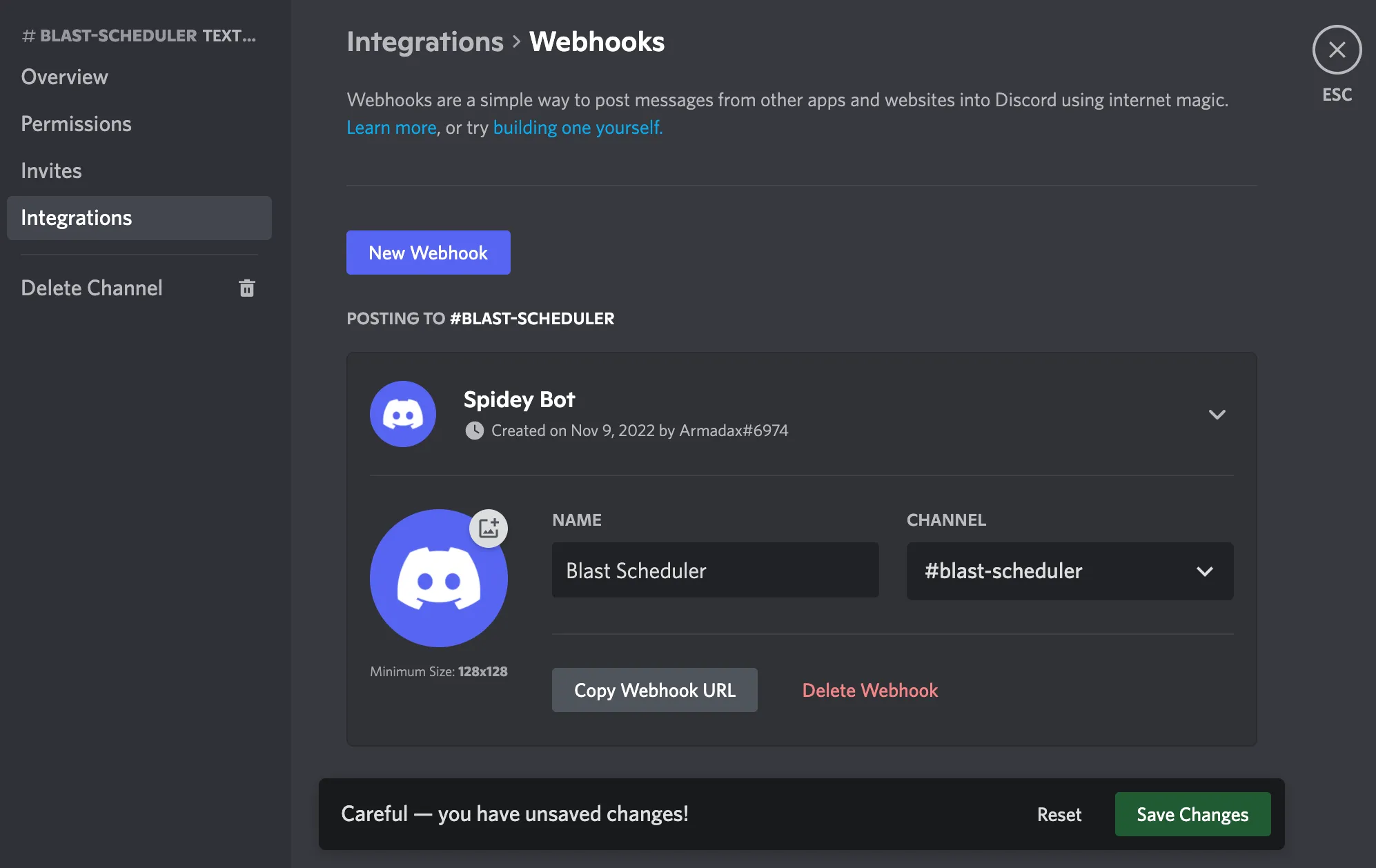The image size is (1376, 868).
Task: Click the clock icon next to Created on Nov 9
Action: coord(475,431)
